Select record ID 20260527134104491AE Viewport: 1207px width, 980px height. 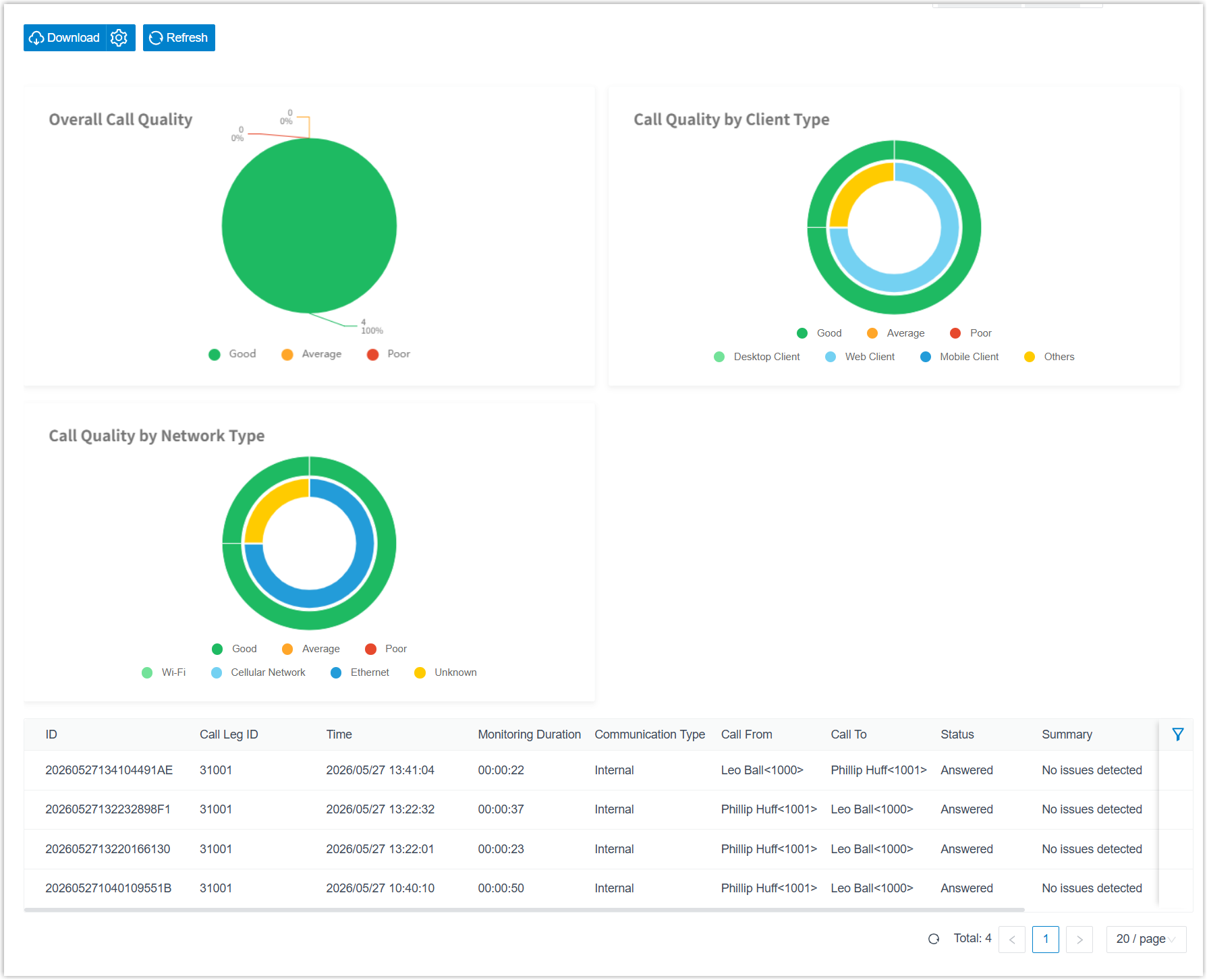[x=109, y=770]
